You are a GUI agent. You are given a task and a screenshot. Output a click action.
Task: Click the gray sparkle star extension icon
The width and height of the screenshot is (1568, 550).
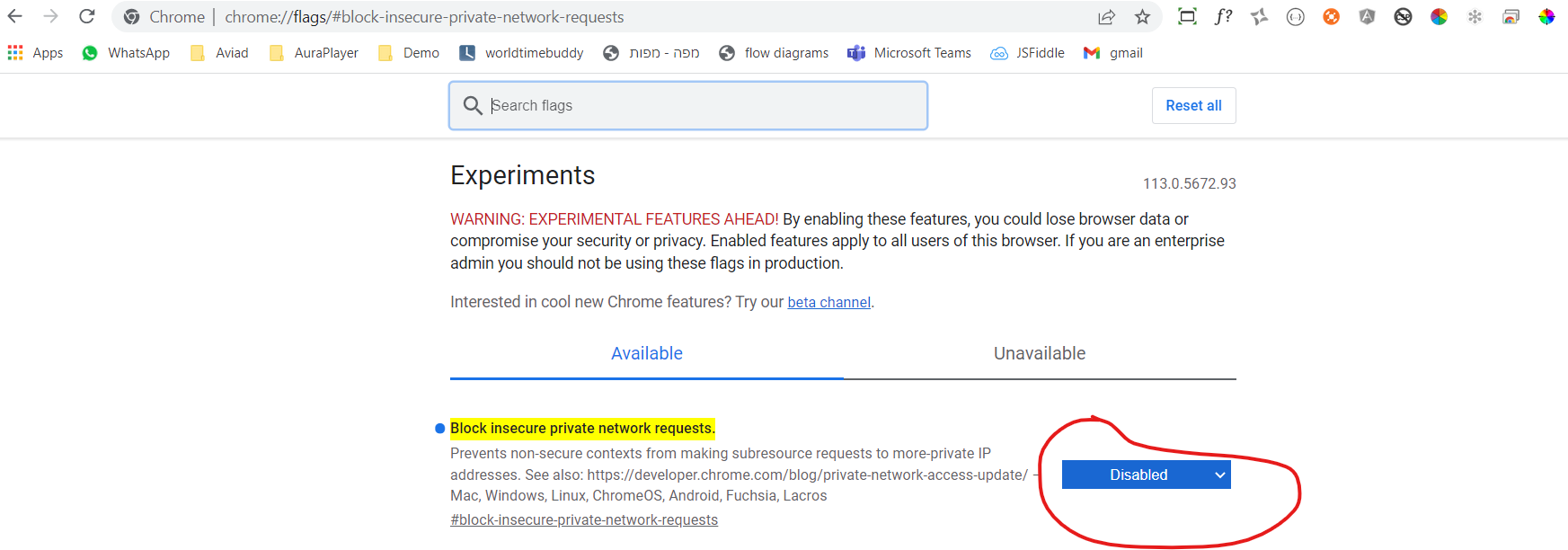tap(1259, 16)
